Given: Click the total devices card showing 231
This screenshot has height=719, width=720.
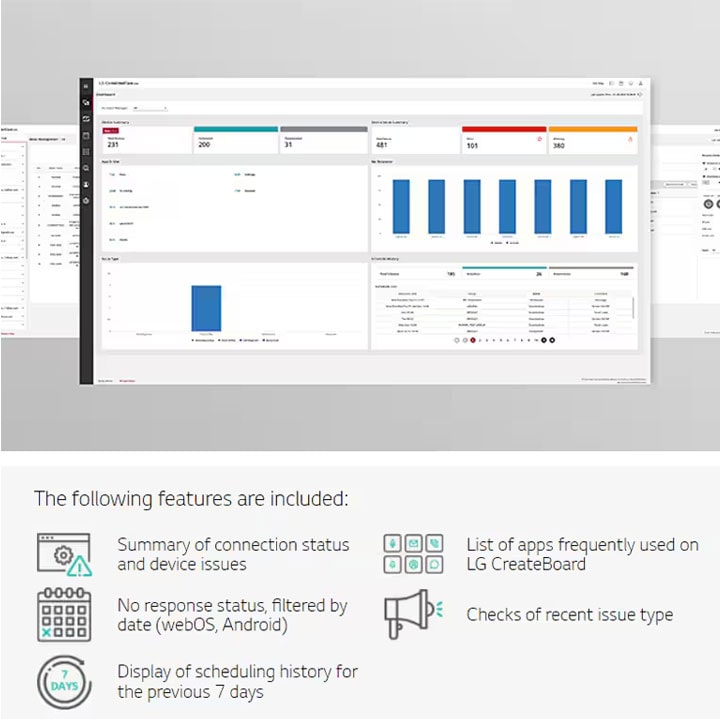Looking at the screenshot, I should pos(146,140).
